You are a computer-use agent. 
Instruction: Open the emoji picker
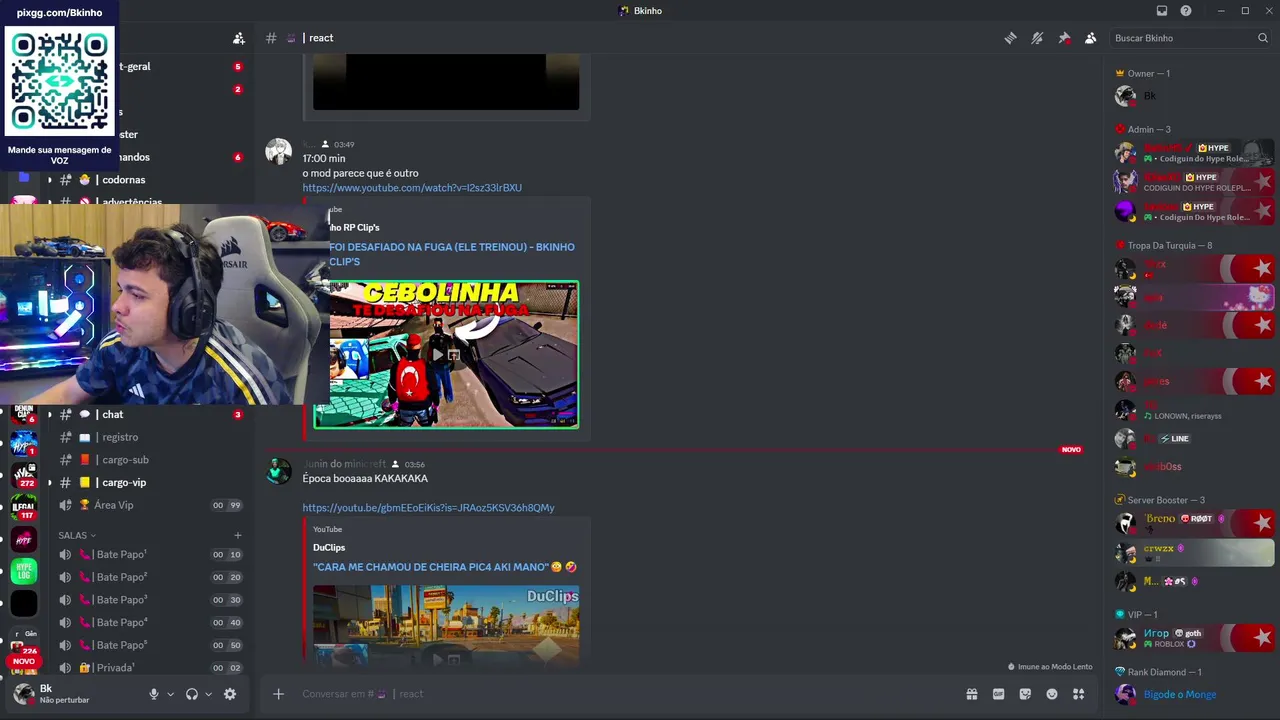(1052, 694)
